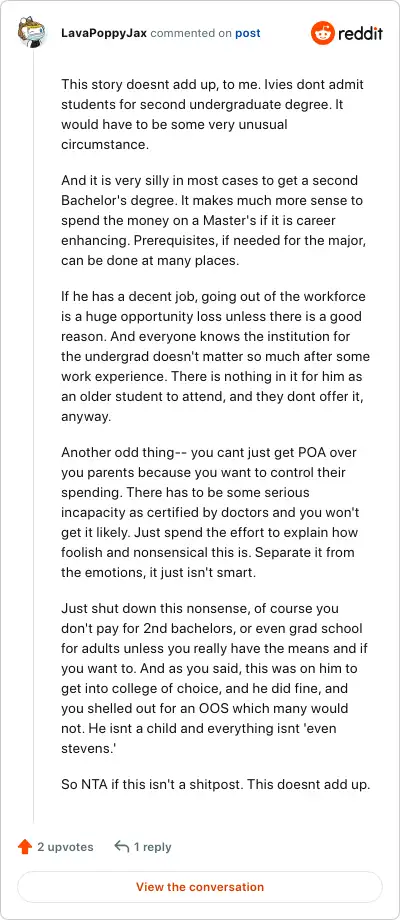Click the final "So NTA" line
Screen dimensions: 400x920
pyautogui.click(x=215, y=784)
